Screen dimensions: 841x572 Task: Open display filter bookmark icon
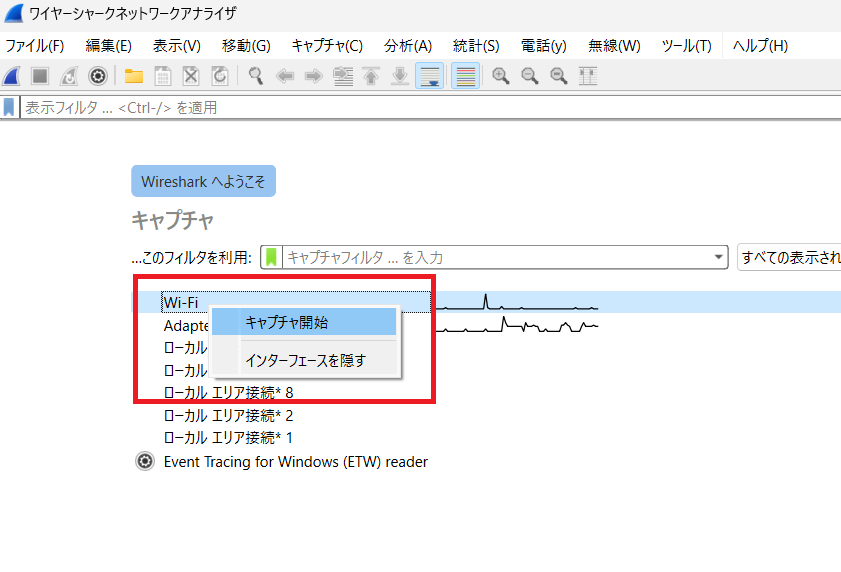(9, 107)
